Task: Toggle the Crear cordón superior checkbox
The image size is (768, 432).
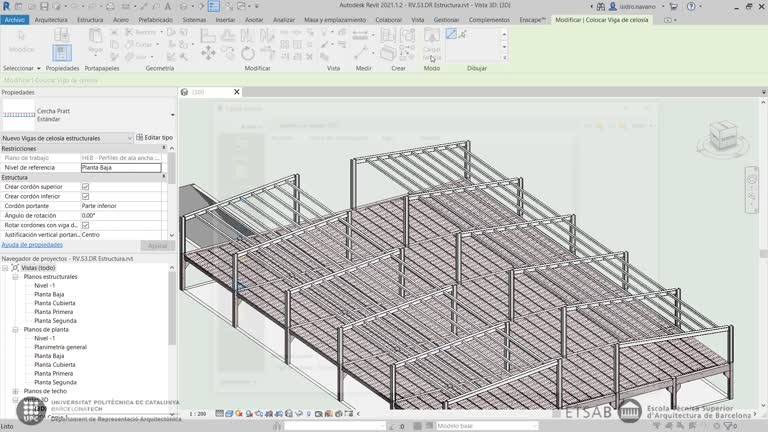Action: point(85,187)
